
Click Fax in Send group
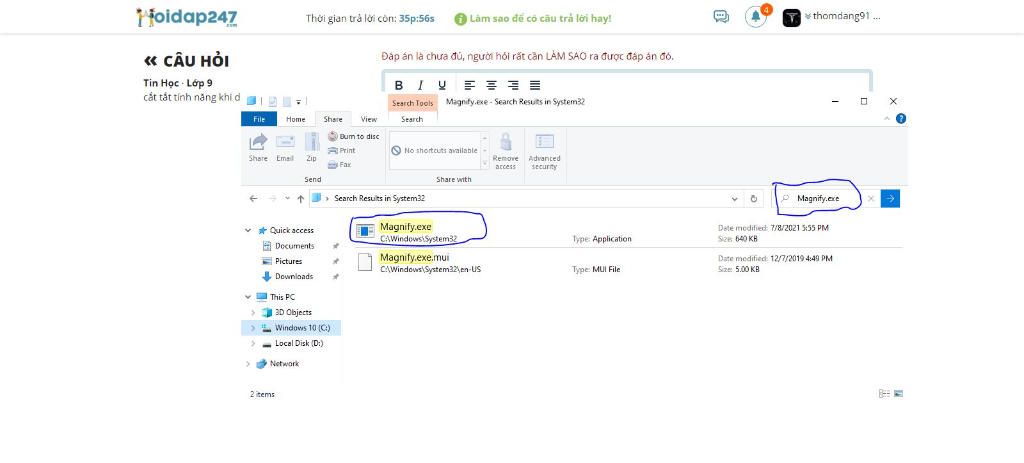[x=340, y=165]
